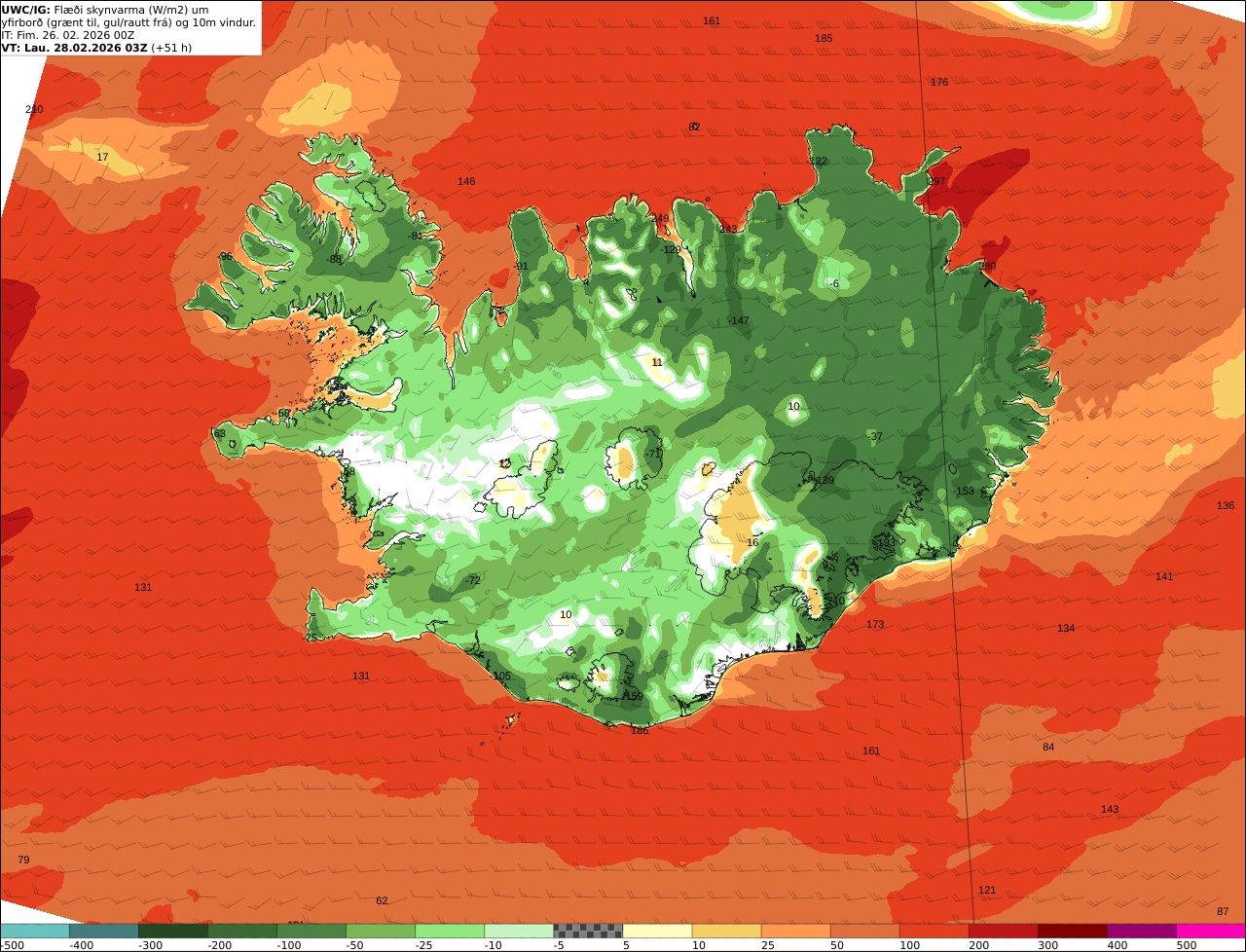Click the pale green -10 to -5 swatch

(x=518, y=931)
